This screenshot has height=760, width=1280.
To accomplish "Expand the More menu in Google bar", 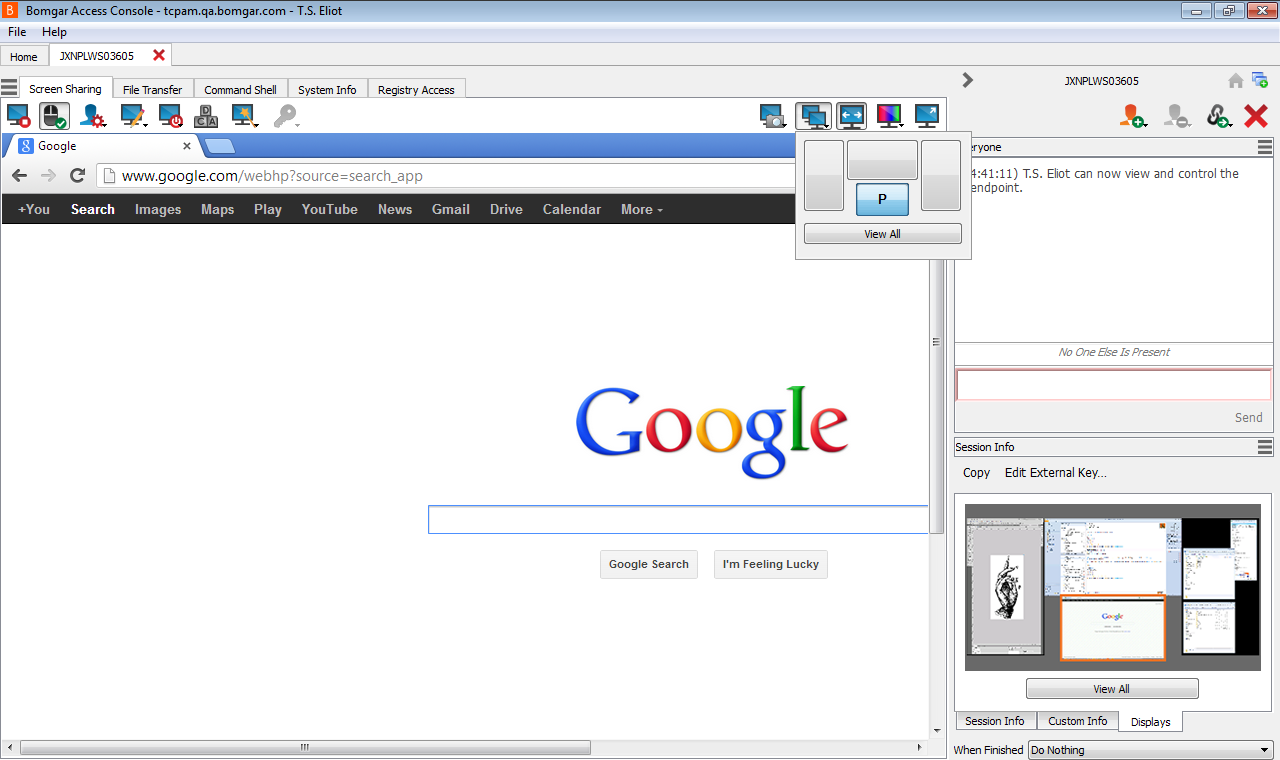I will click(x=643, y=209).
